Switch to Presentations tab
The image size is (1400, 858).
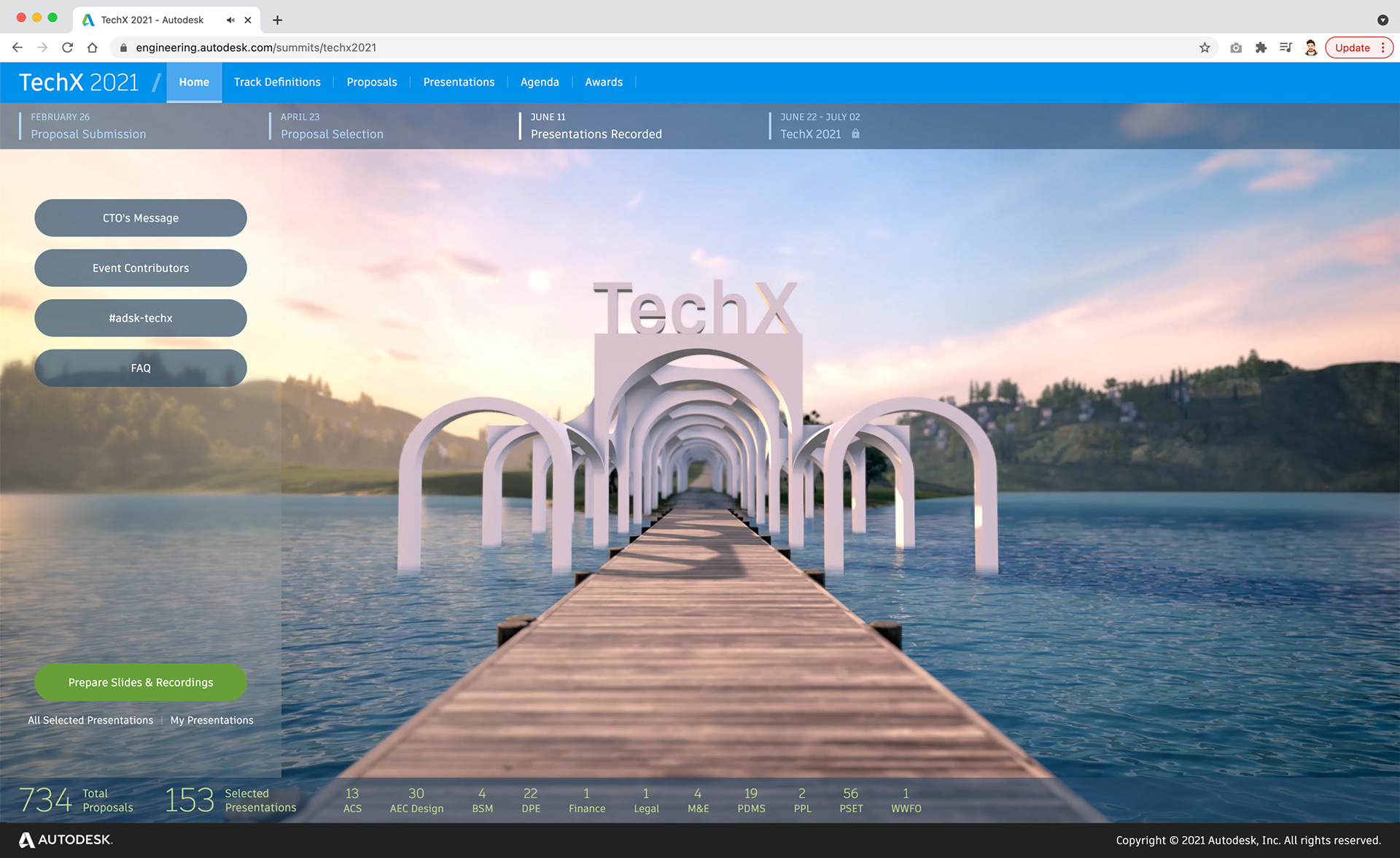click(459, 82)
